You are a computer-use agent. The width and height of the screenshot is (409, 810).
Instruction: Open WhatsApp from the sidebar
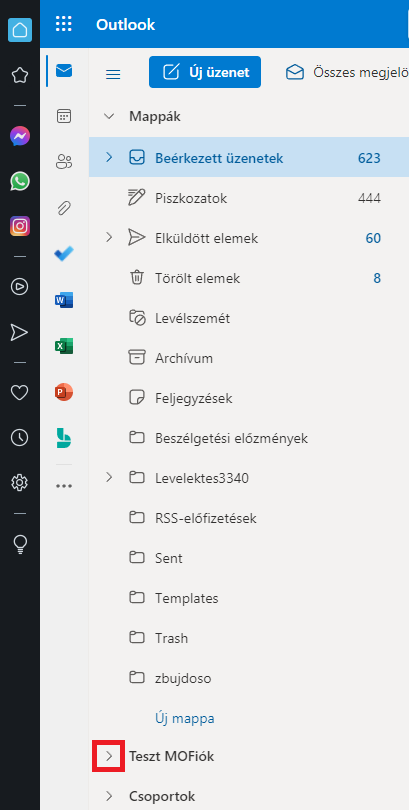pos(20,181)
